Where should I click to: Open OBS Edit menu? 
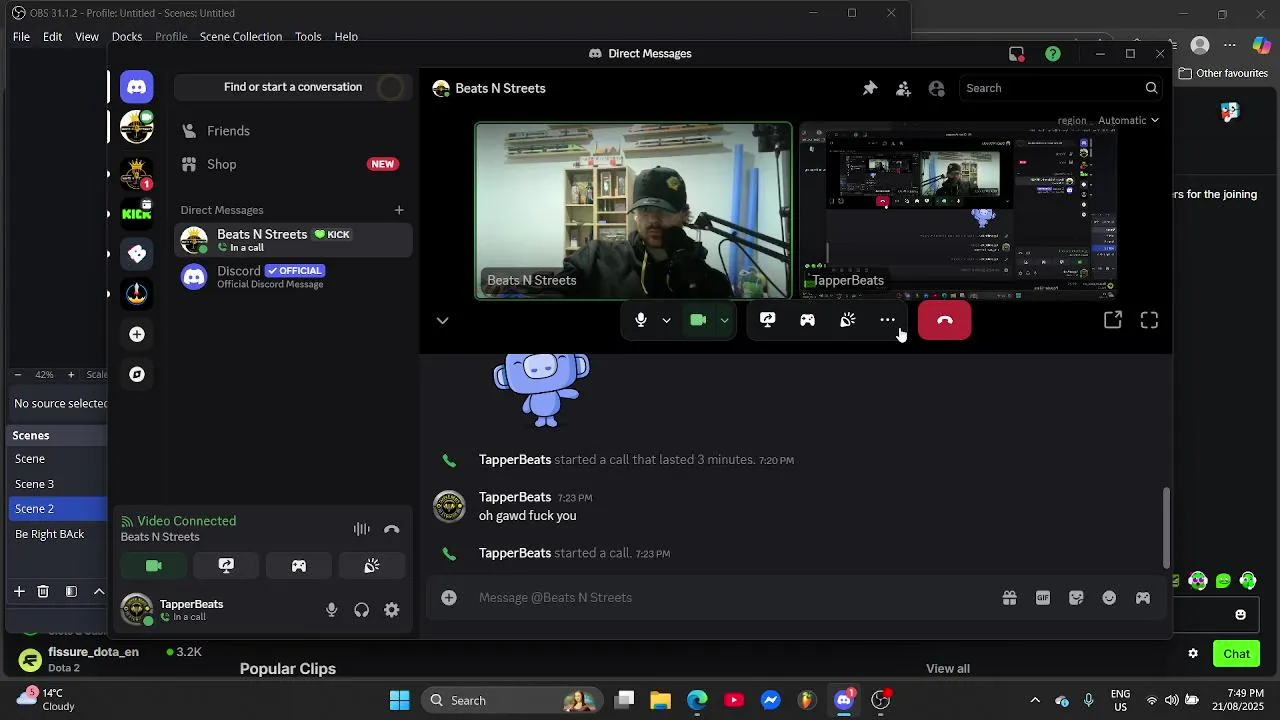(x=52, y=37)
